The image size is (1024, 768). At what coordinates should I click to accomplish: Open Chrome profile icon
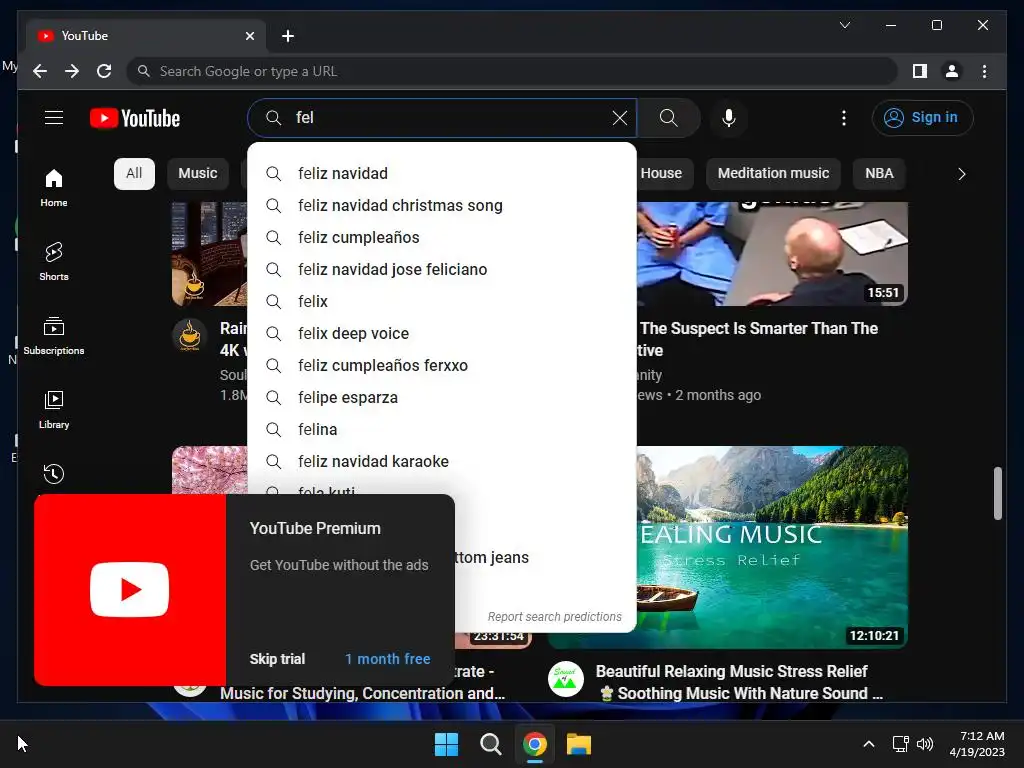point(952,71)
